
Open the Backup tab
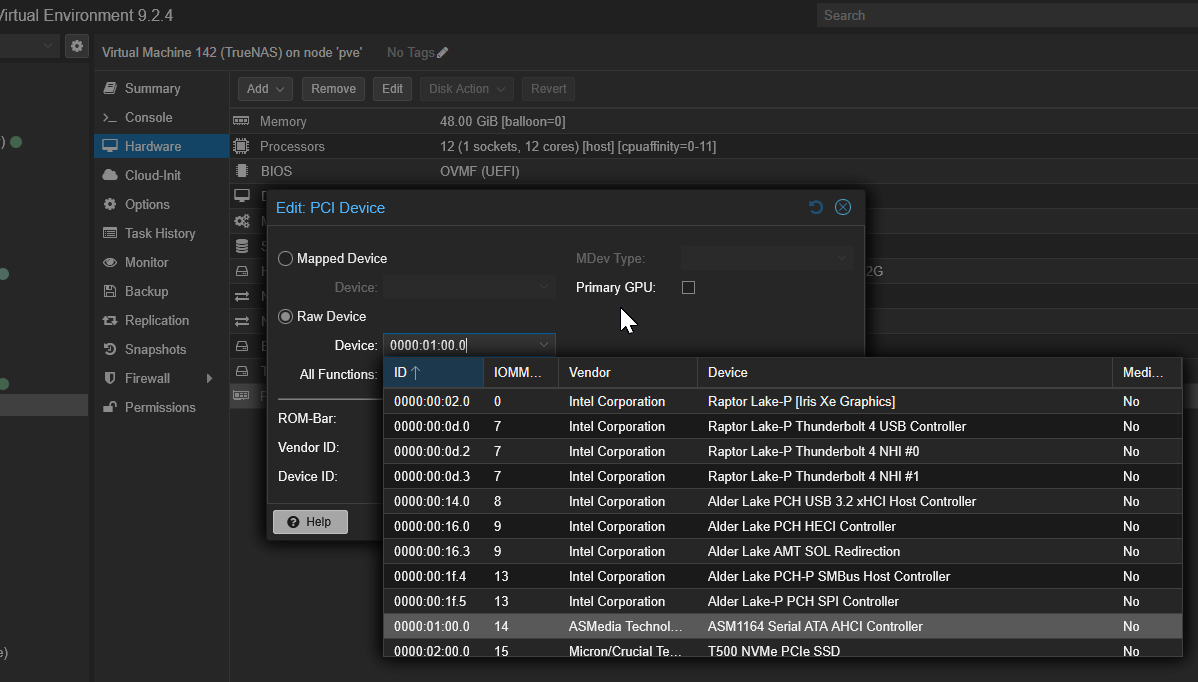[x=161, y=292]
